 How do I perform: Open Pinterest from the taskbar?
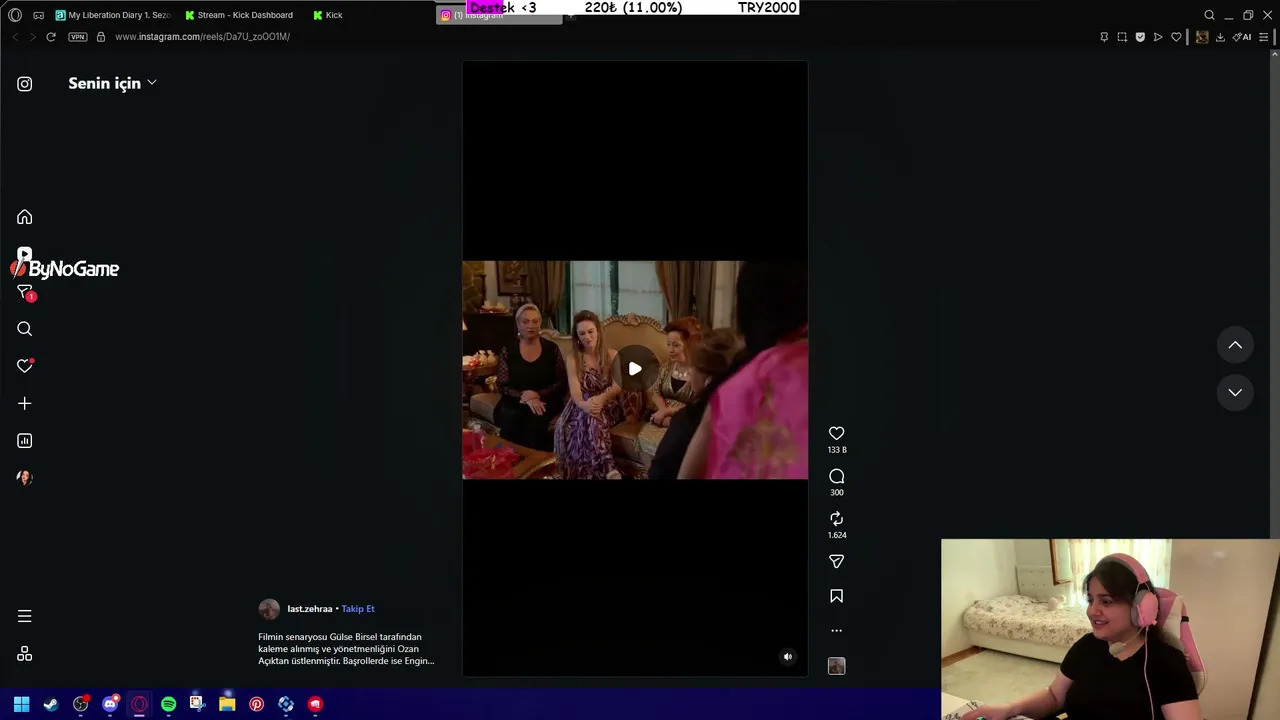(x=257, y=704)
